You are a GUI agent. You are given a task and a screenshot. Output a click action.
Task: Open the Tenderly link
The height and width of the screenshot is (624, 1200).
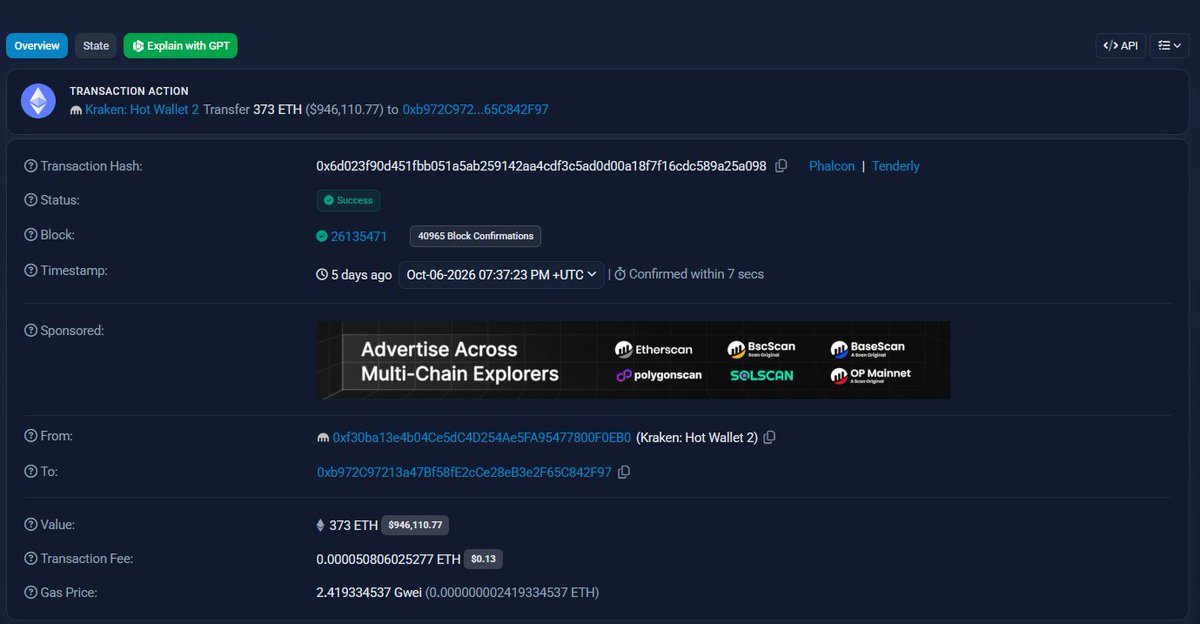[896, 166]
